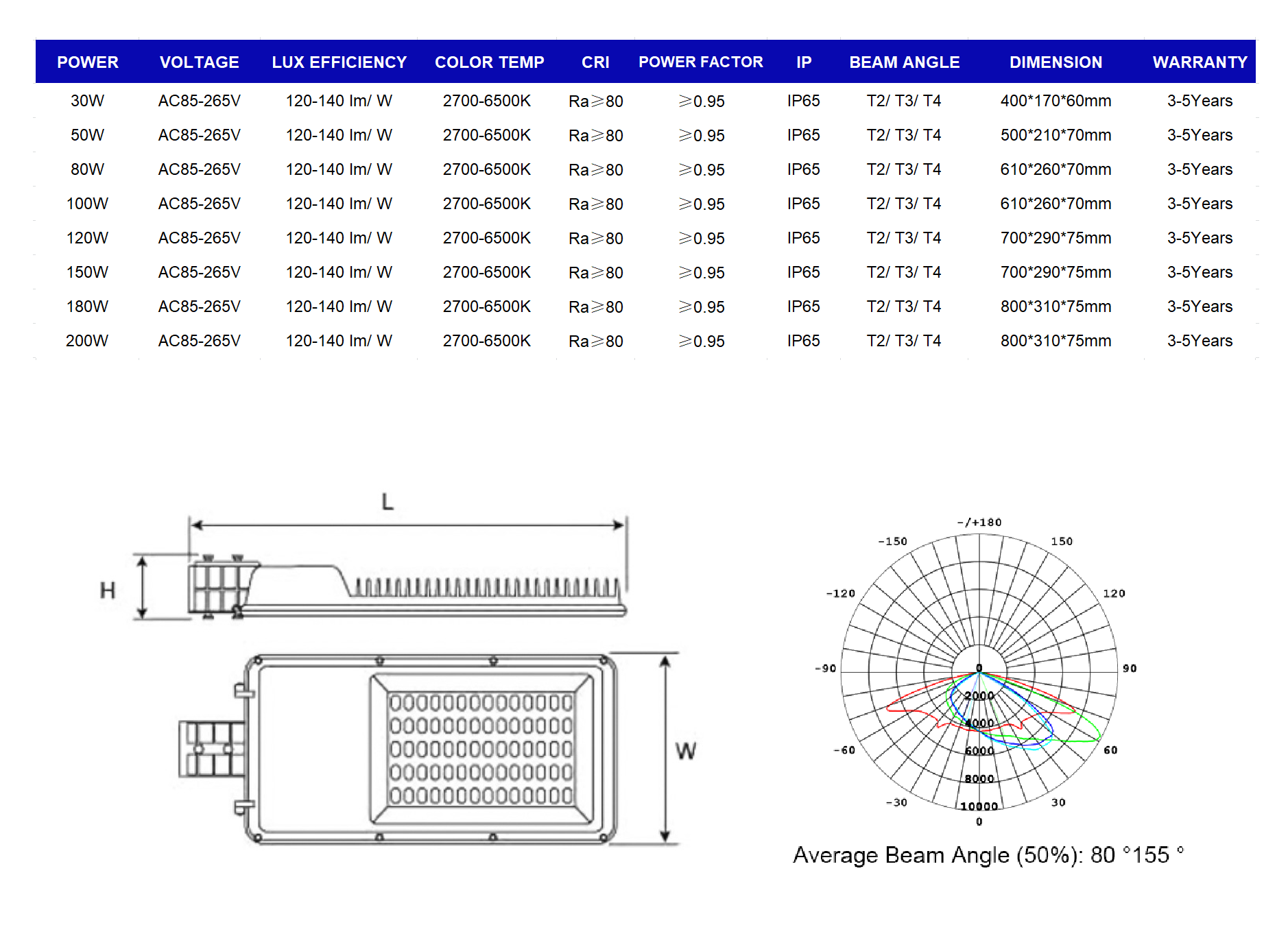Viewport: 1288px width, 934px height.
Task: Click the 500*210*70mm dimension cell
Action: pyautogui.click(x=1056, y=135)
